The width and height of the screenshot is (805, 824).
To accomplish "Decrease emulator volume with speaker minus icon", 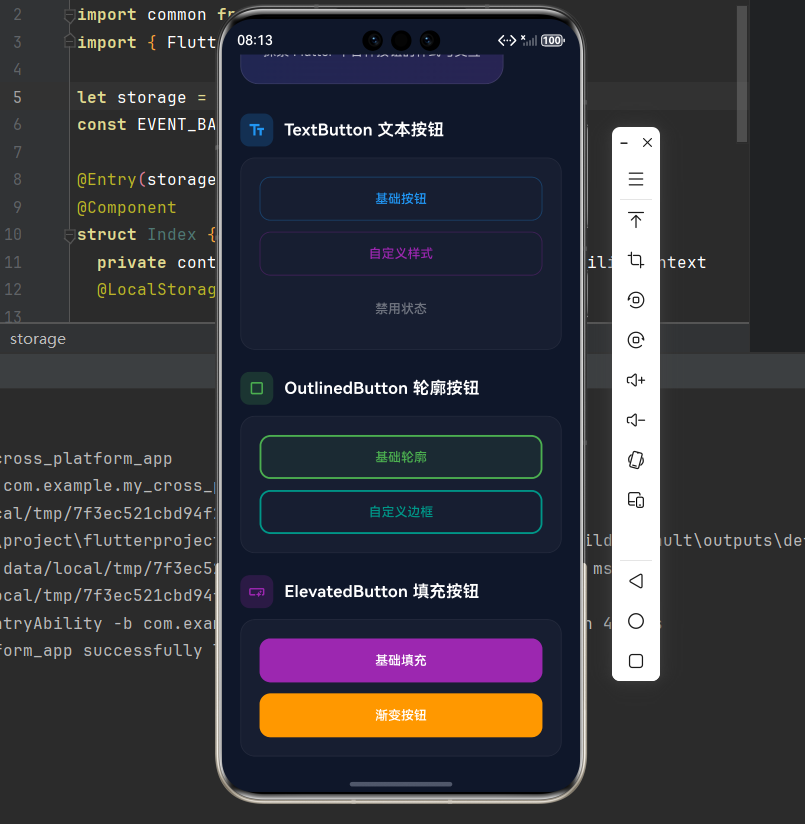I will (x=636, y=420).
